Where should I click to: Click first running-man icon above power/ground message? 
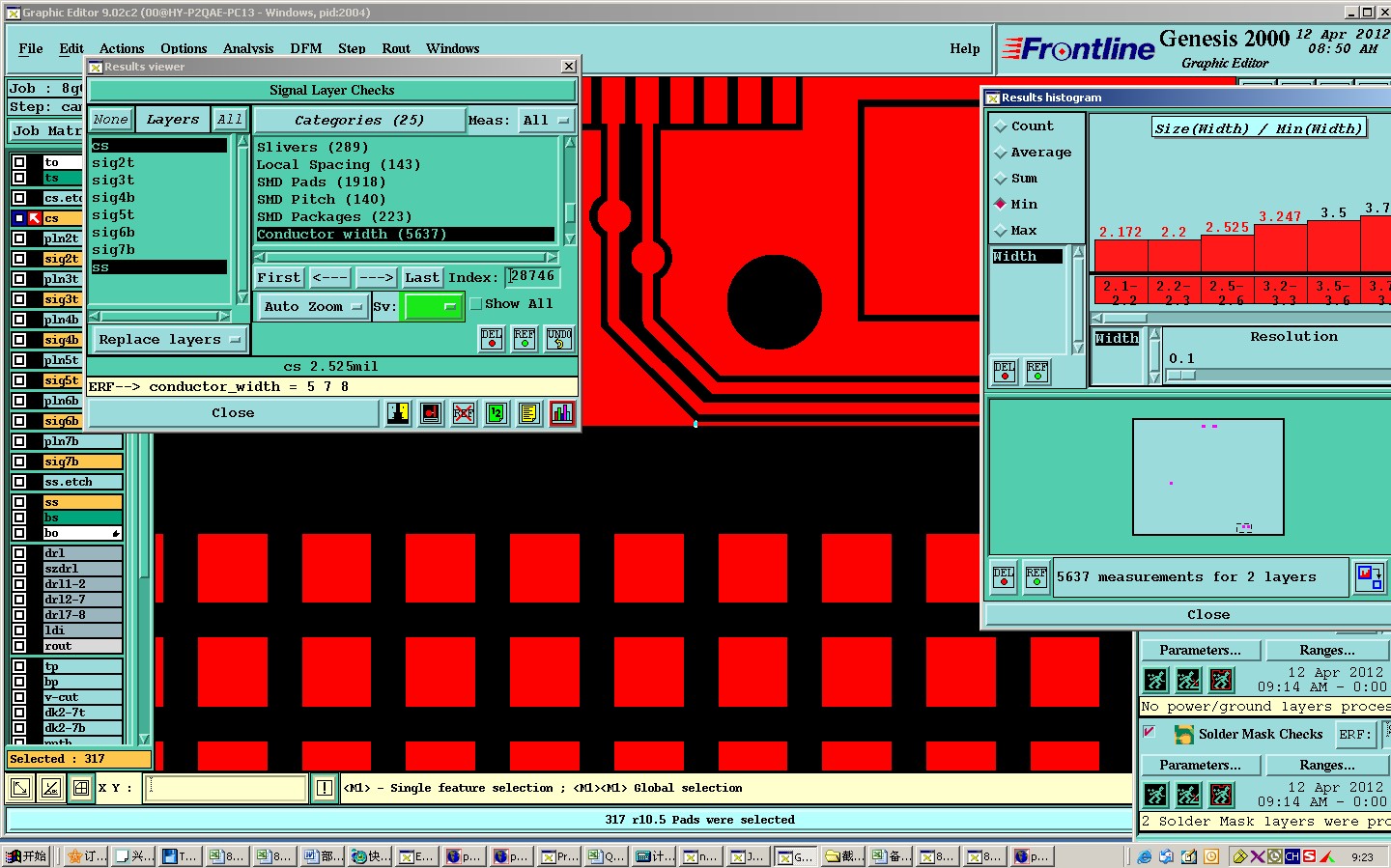pos(1156,680)
